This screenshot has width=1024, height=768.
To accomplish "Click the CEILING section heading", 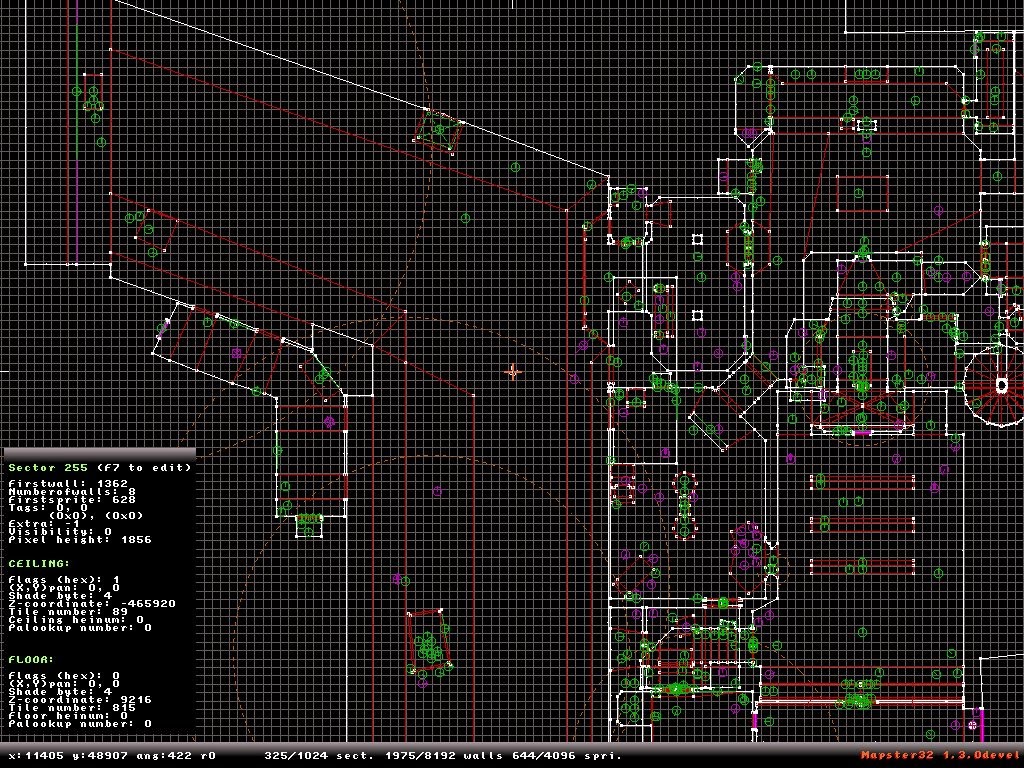I will tap(39, 564).
